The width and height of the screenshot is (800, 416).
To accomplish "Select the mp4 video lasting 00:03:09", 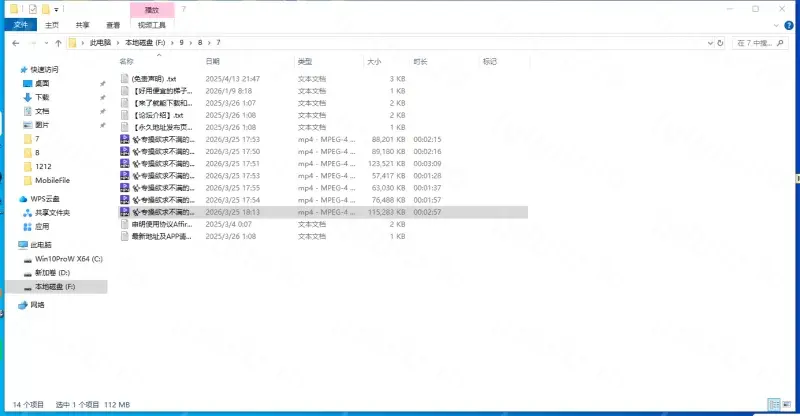I will coord(323,164).
